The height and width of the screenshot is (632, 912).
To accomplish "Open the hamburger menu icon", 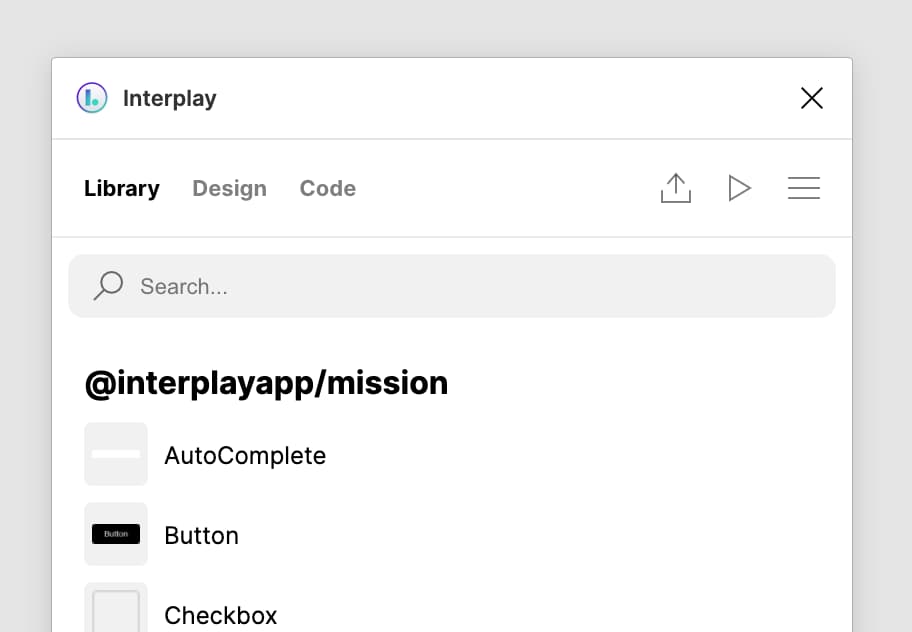I will tap(804, 188).
